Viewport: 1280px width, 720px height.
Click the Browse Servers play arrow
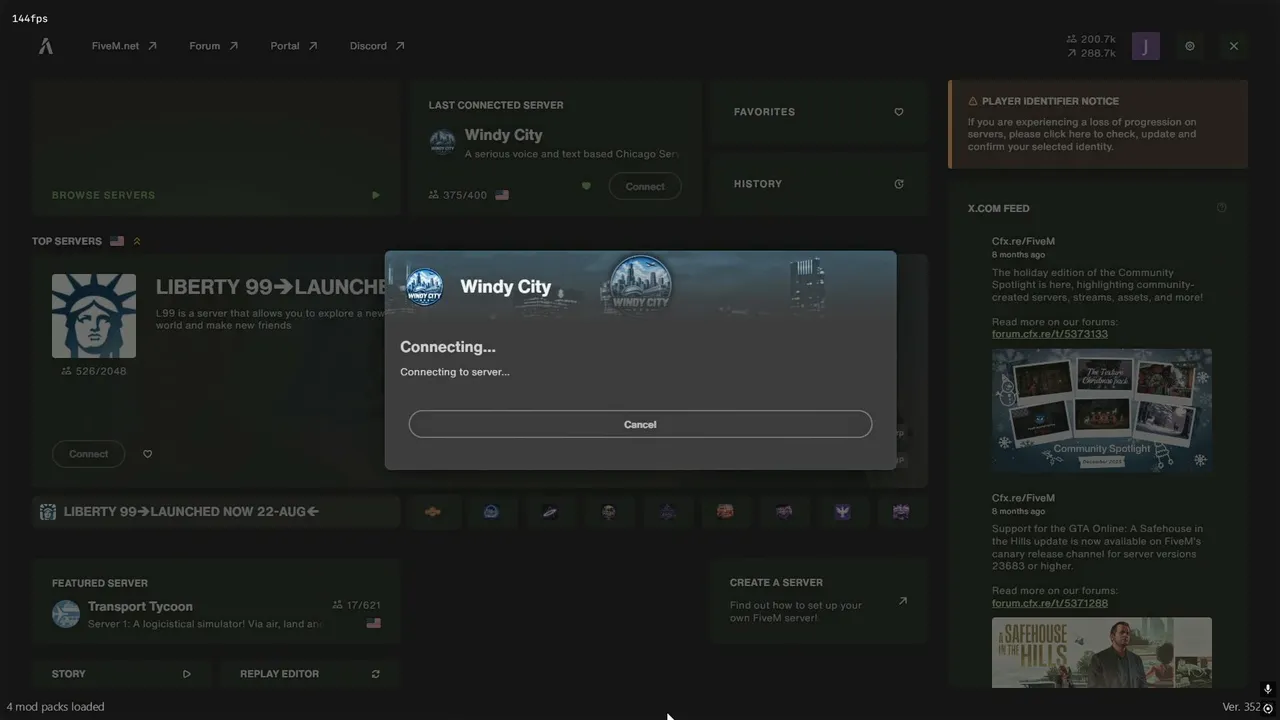[376, 195]
